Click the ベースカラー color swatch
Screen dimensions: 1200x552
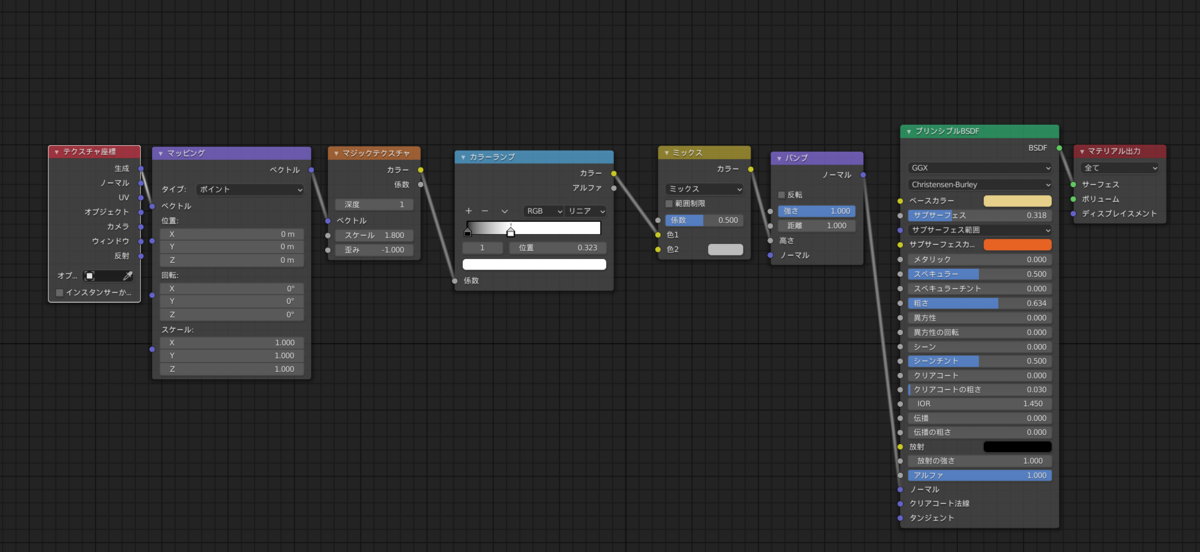click(x=1018, y=201)
